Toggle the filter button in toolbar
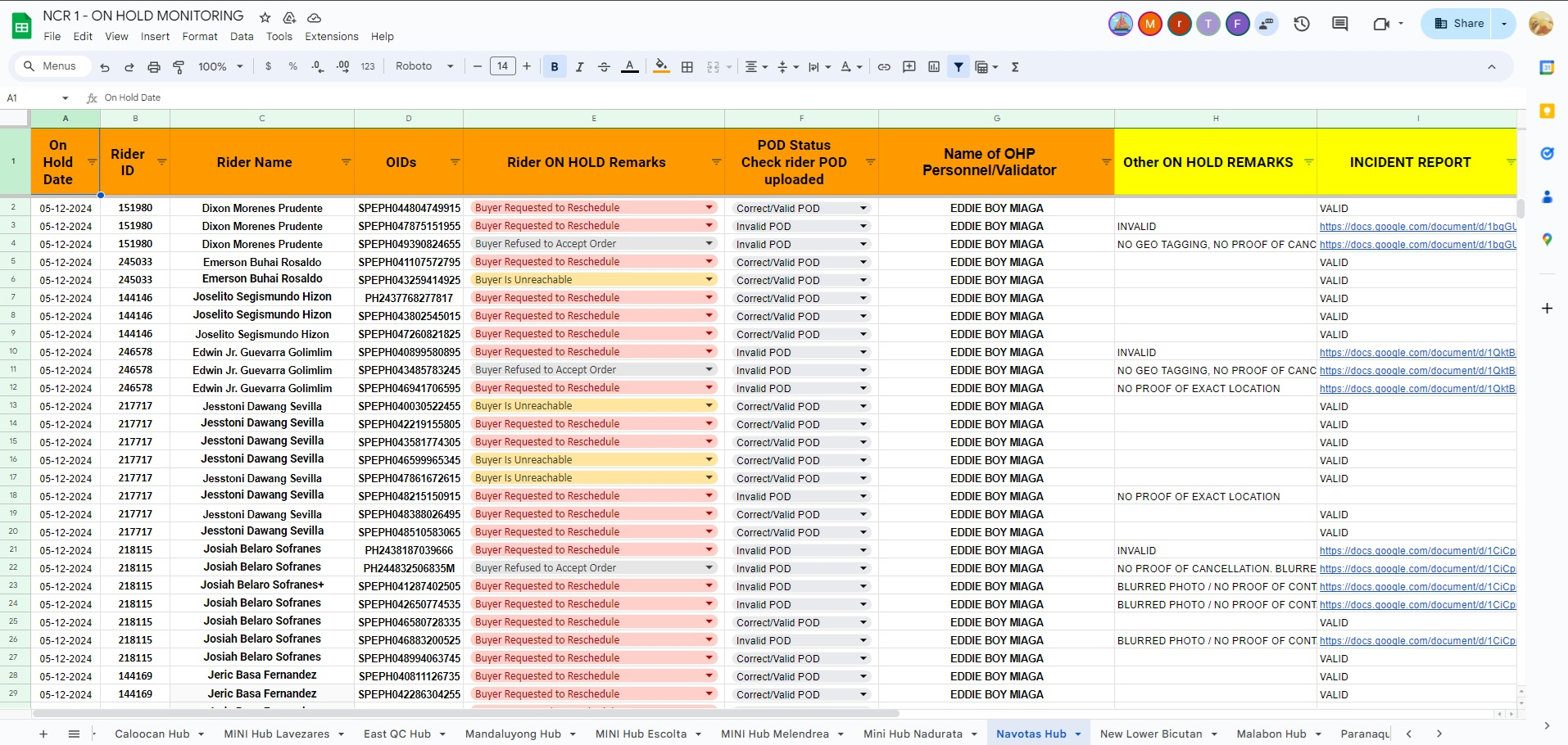The image size is (1568, 745). tap(958, 67)
